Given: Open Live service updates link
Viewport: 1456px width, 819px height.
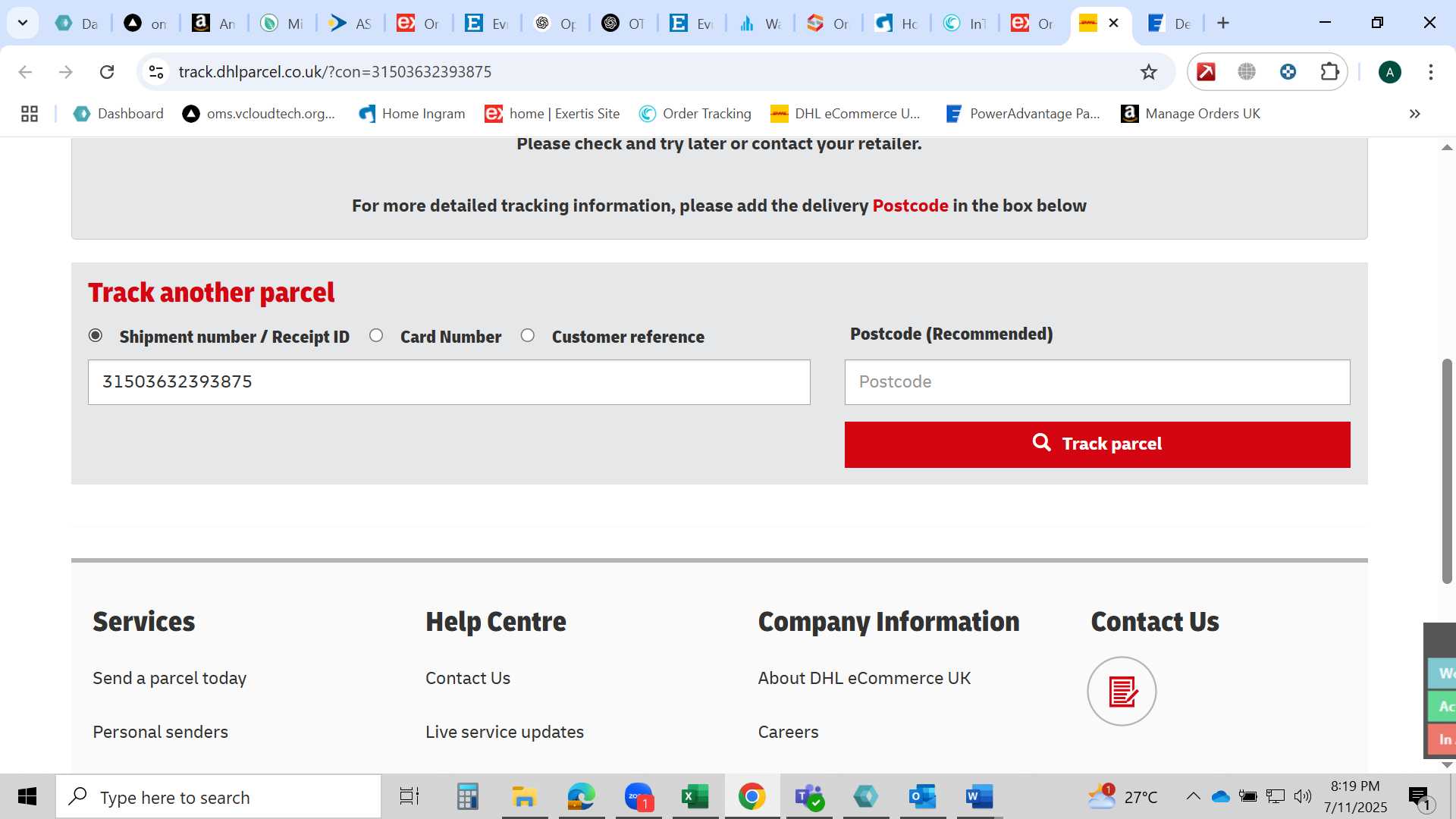Looking at the screenshot, I should pos(504,732).
